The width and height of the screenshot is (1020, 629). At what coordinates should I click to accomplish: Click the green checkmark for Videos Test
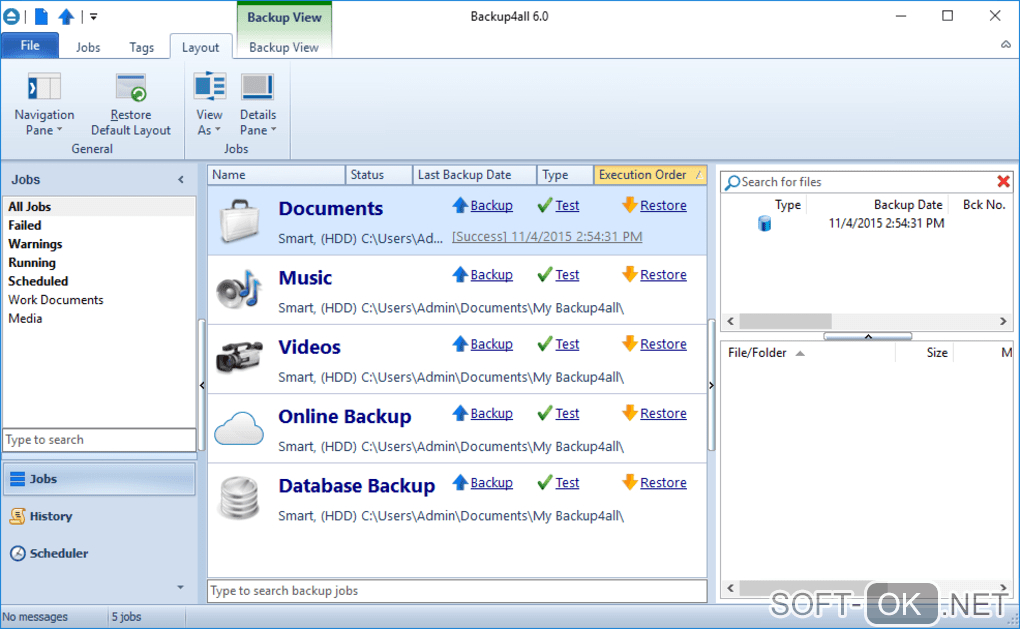click(544, 344)
